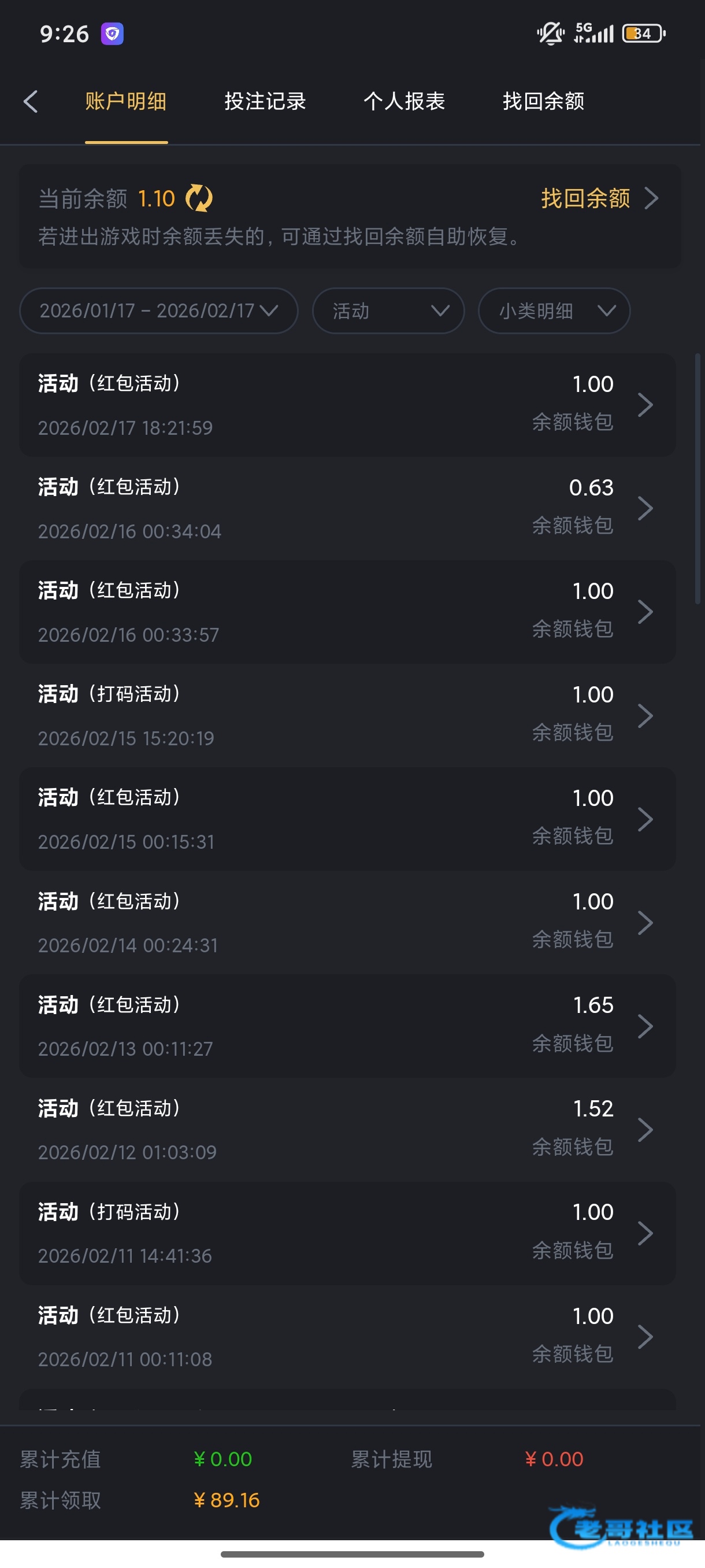Screen dimensions: 705x1568
Task: Open the date range dropdown
Action: coord(159,311)
